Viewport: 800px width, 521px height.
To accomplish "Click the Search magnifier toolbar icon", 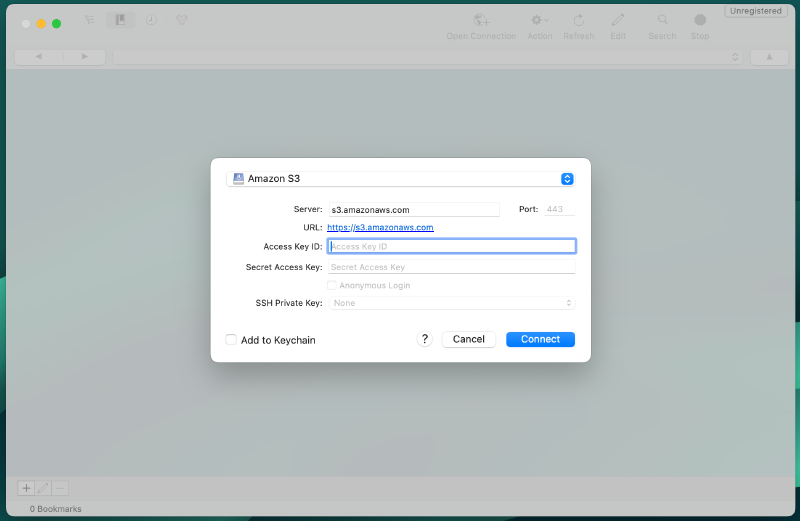I will pos(662,21).
